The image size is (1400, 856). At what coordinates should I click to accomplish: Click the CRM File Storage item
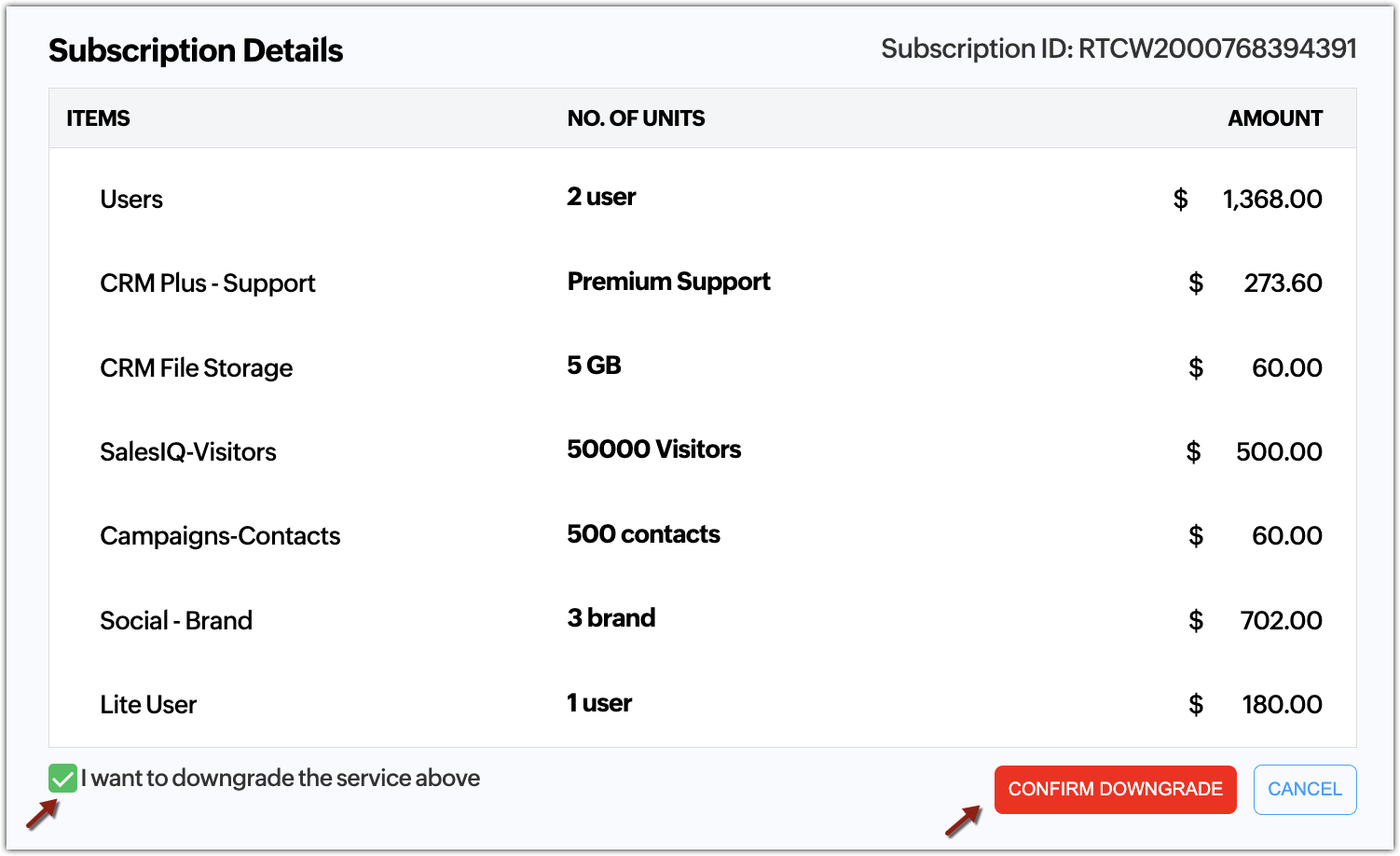[196, 368]
